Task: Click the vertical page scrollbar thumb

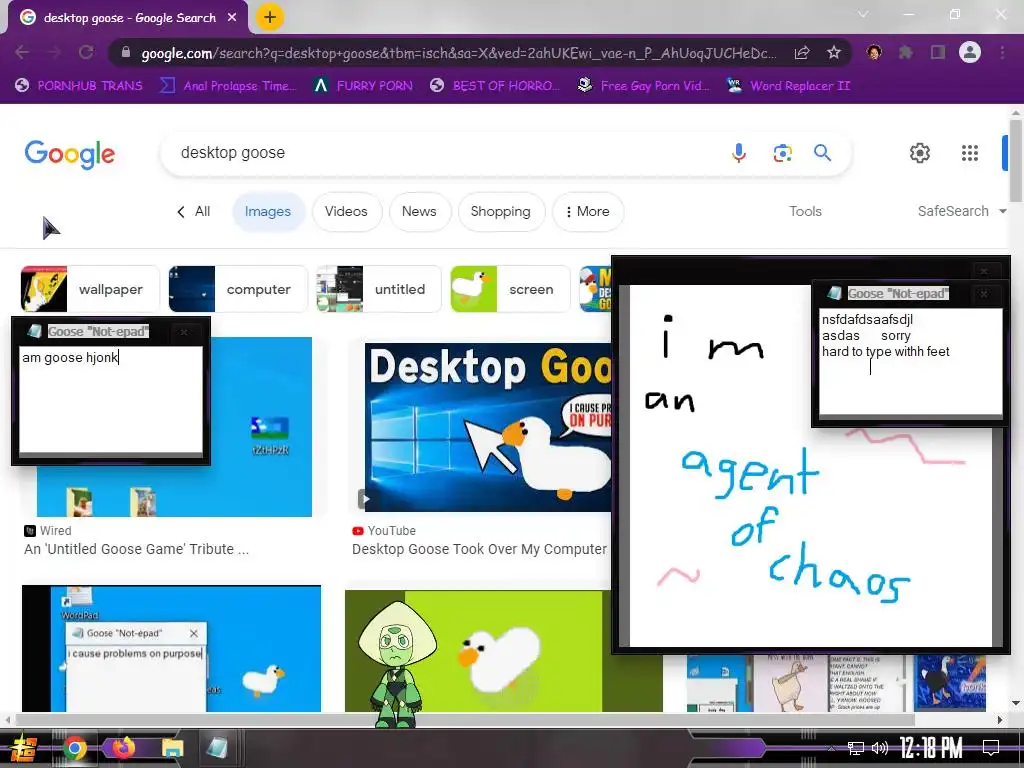Action: point(1015,161)
